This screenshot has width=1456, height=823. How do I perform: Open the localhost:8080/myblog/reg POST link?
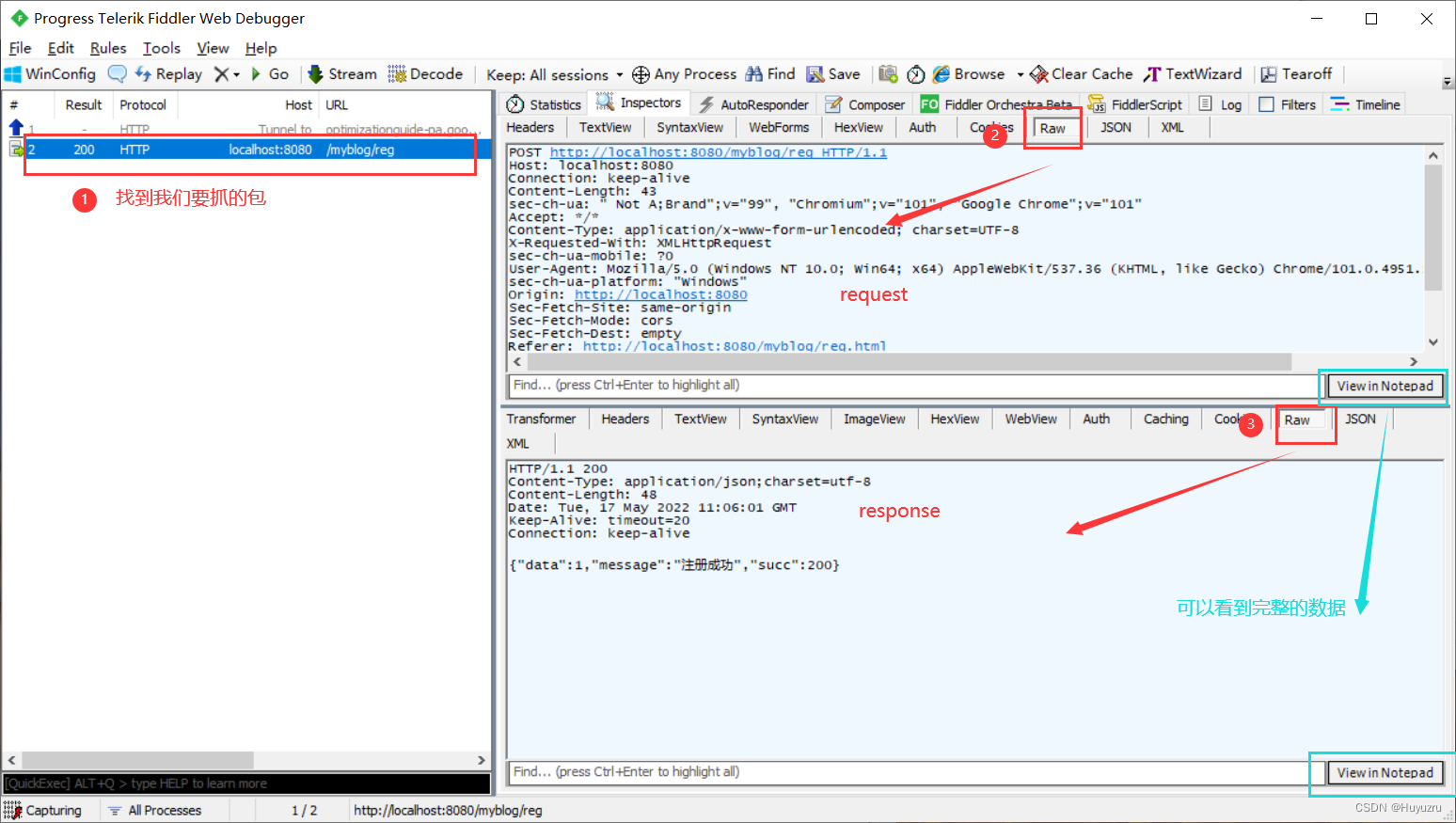(x=718, y=151)
